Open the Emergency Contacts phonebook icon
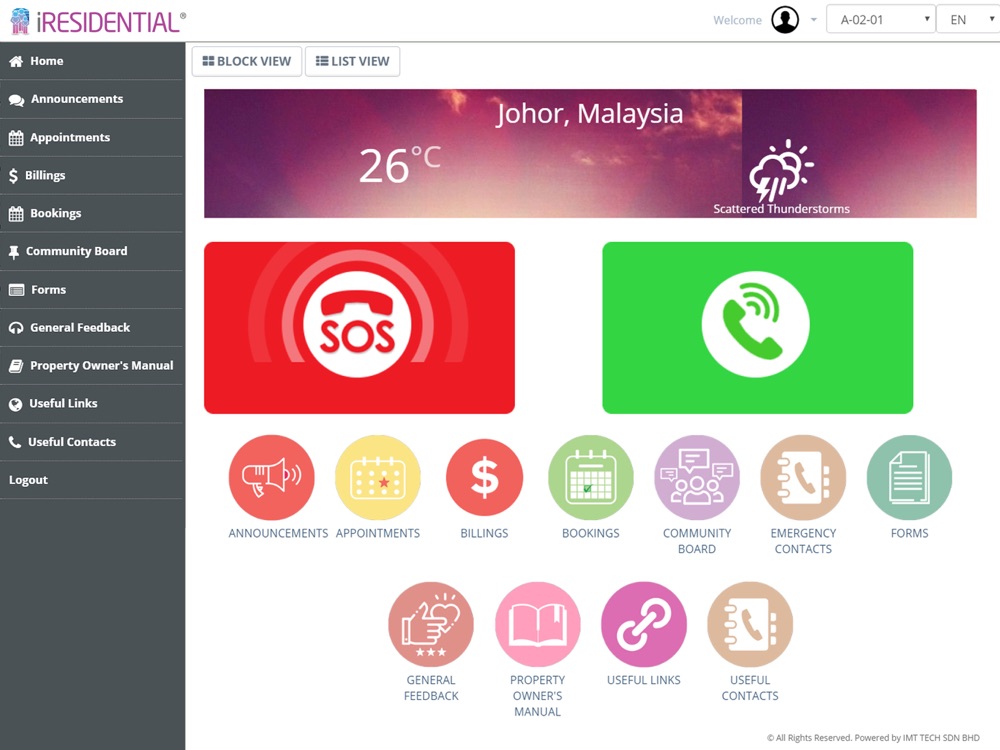Image resolution: width=1000 pixels, height=750 pixels. (x=803, y=478)
